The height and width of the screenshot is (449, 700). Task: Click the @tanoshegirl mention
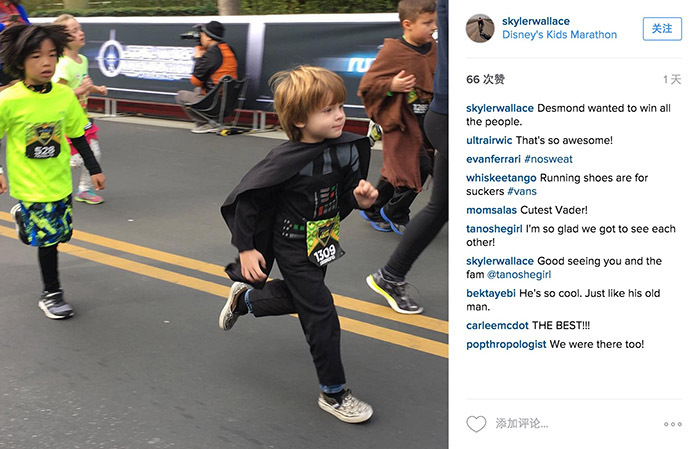[x=519, y=274]
